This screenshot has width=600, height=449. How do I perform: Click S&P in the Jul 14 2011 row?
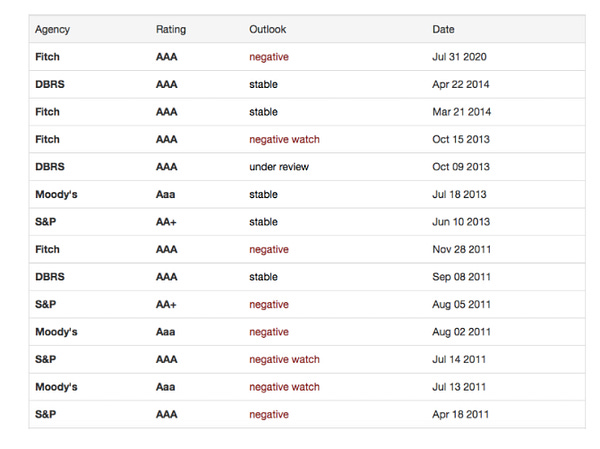point(46,359)
